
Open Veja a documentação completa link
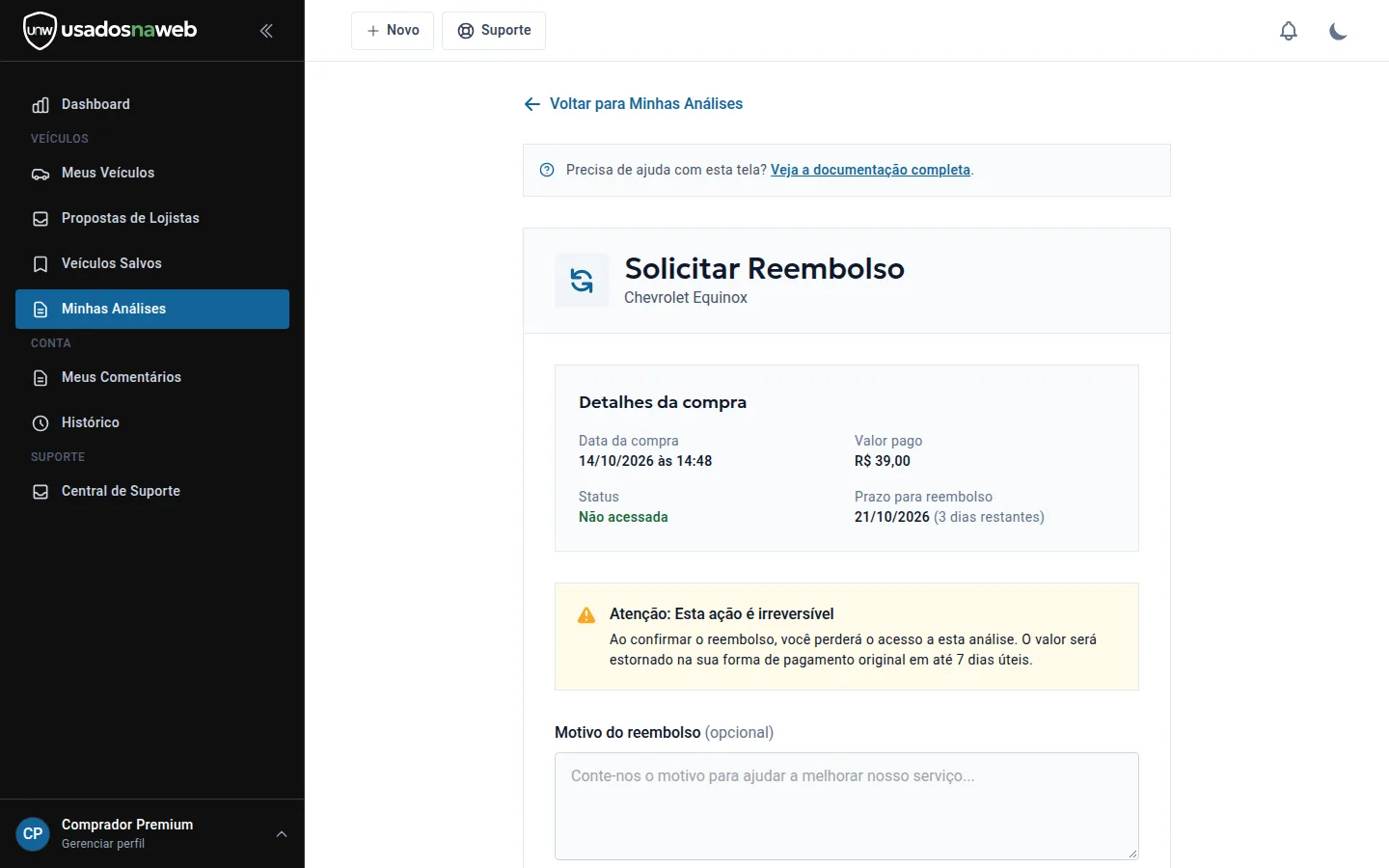[870, 170]
